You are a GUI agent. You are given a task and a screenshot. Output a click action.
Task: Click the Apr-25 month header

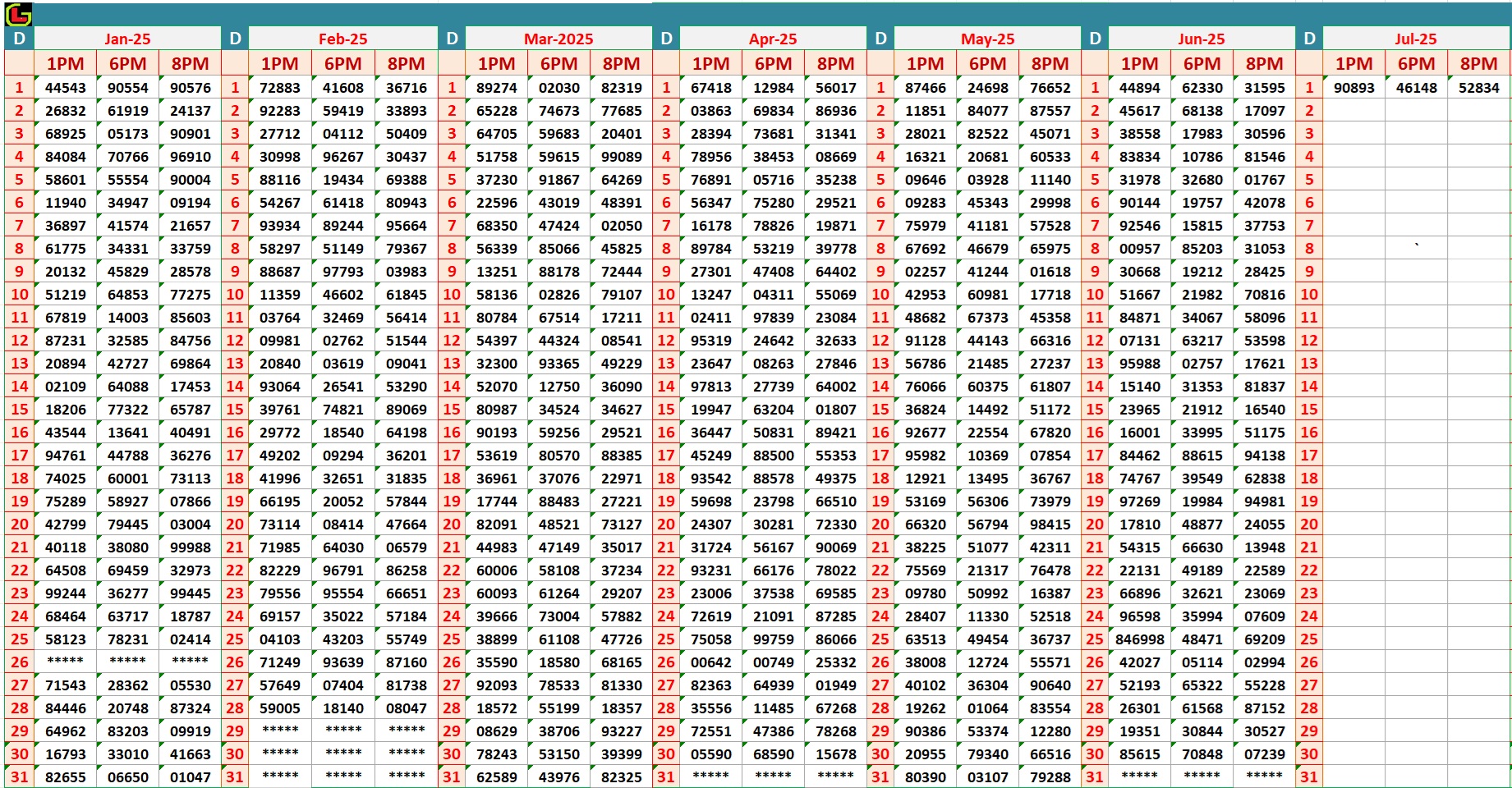(774, 38)
